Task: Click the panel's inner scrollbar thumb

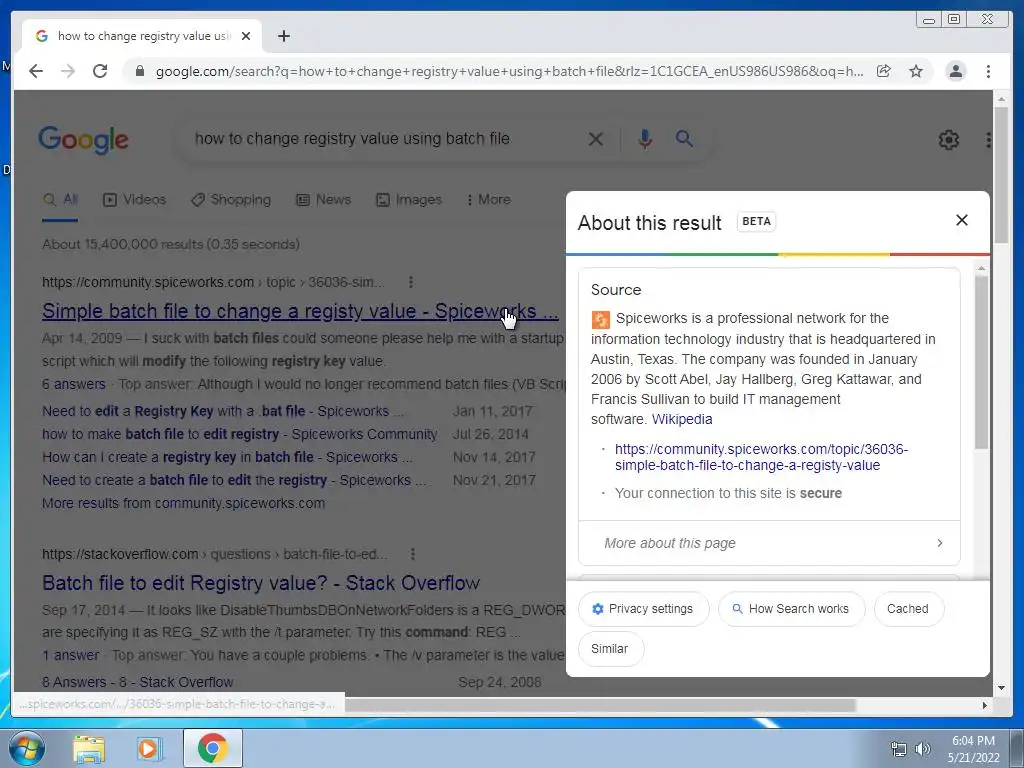Action: (981, 362)
